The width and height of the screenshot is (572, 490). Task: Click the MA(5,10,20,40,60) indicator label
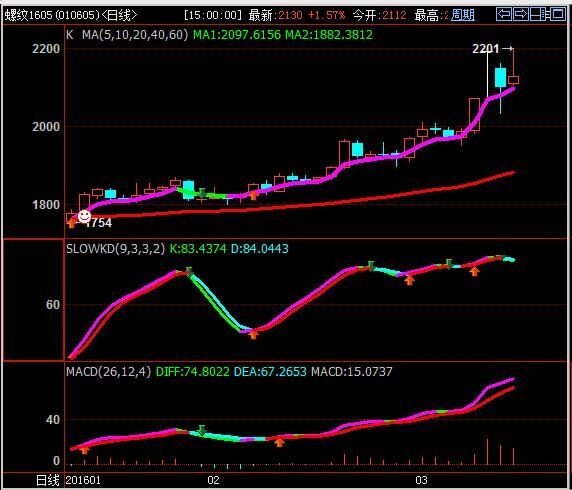[x=135, y=35]
